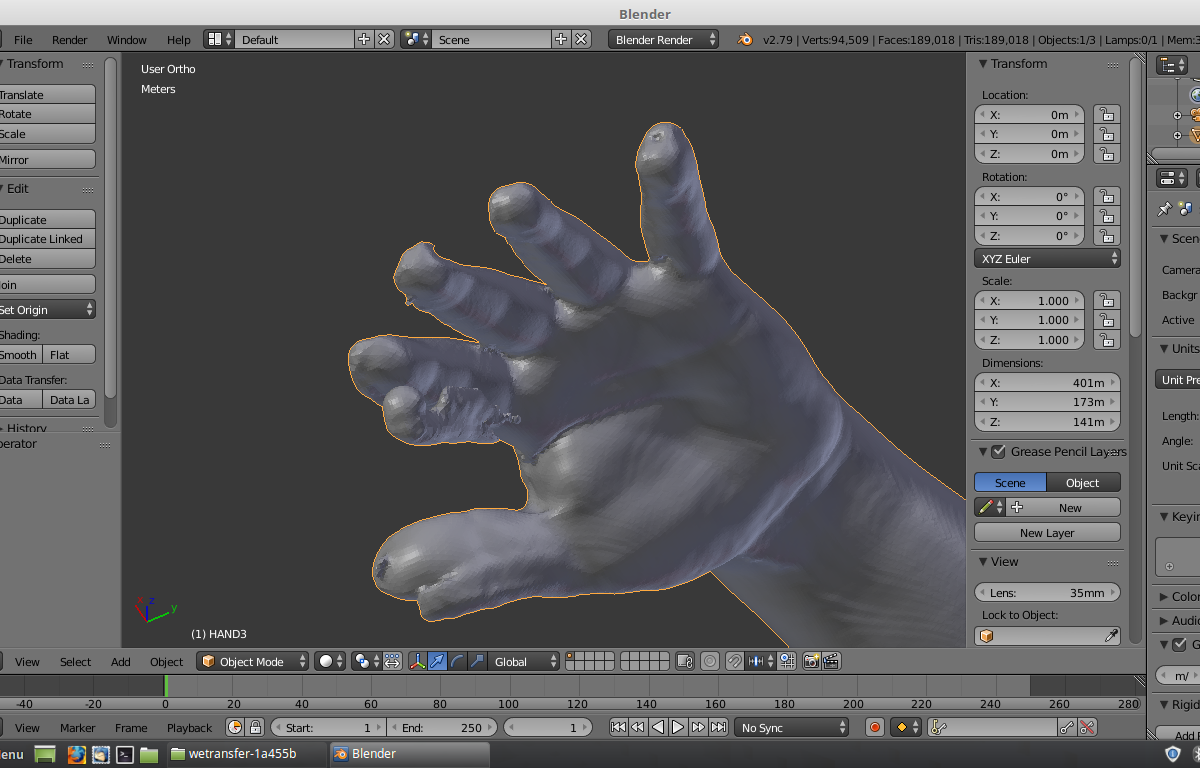Open the XYZ Euler rotation mode dropdown
Screen dimensions: 1200x768
tap(1047, 258)
